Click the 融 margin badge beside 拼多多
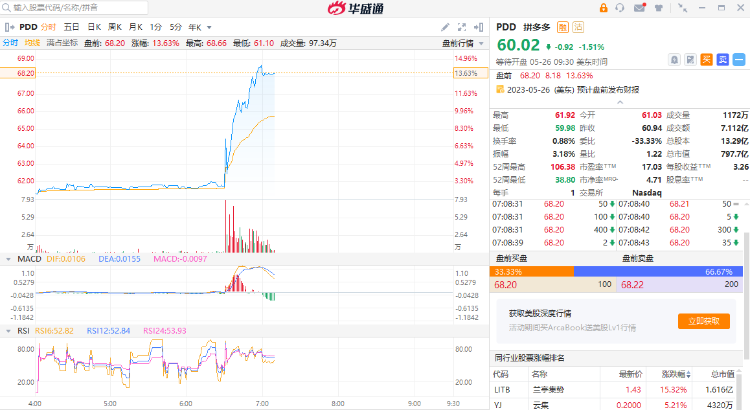 tap(563, 27)
